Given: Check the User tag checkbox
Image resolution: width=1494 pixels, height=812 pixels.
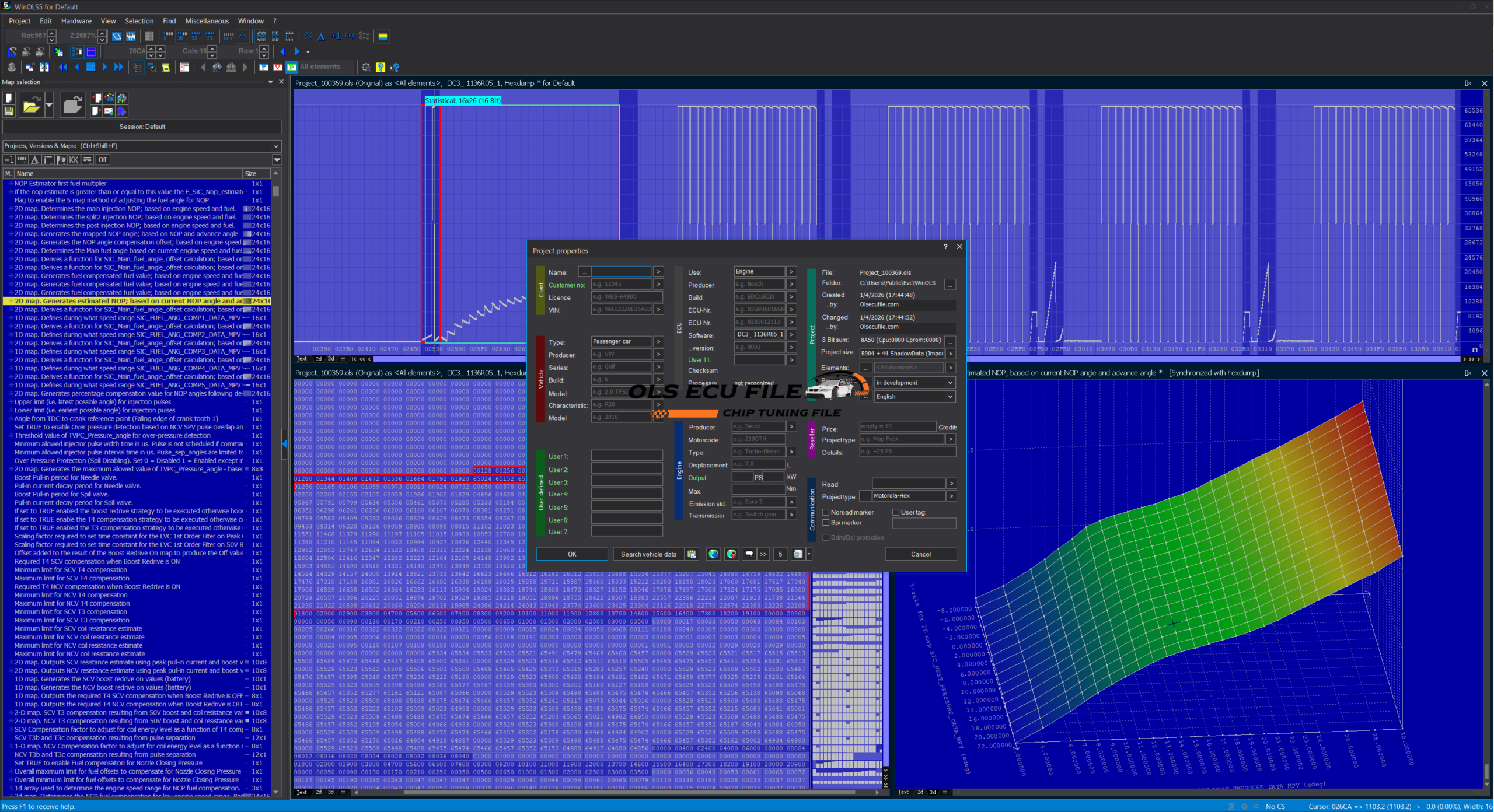Looking at the screenshot, I should pos(896,512).
